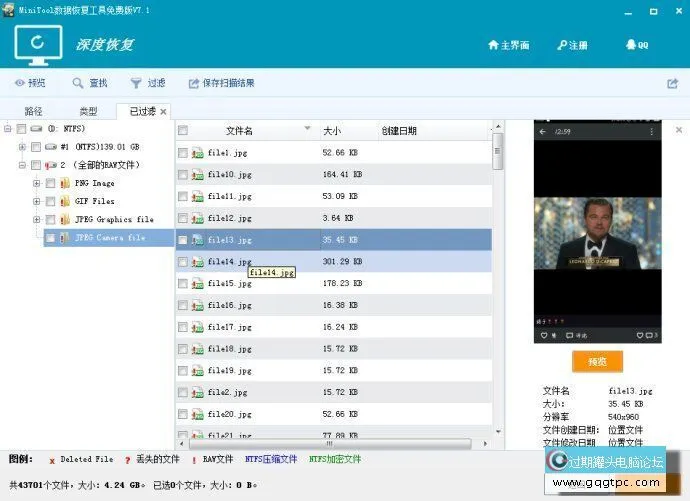
Task: Go to 主界面 home button
Action: 508,45
